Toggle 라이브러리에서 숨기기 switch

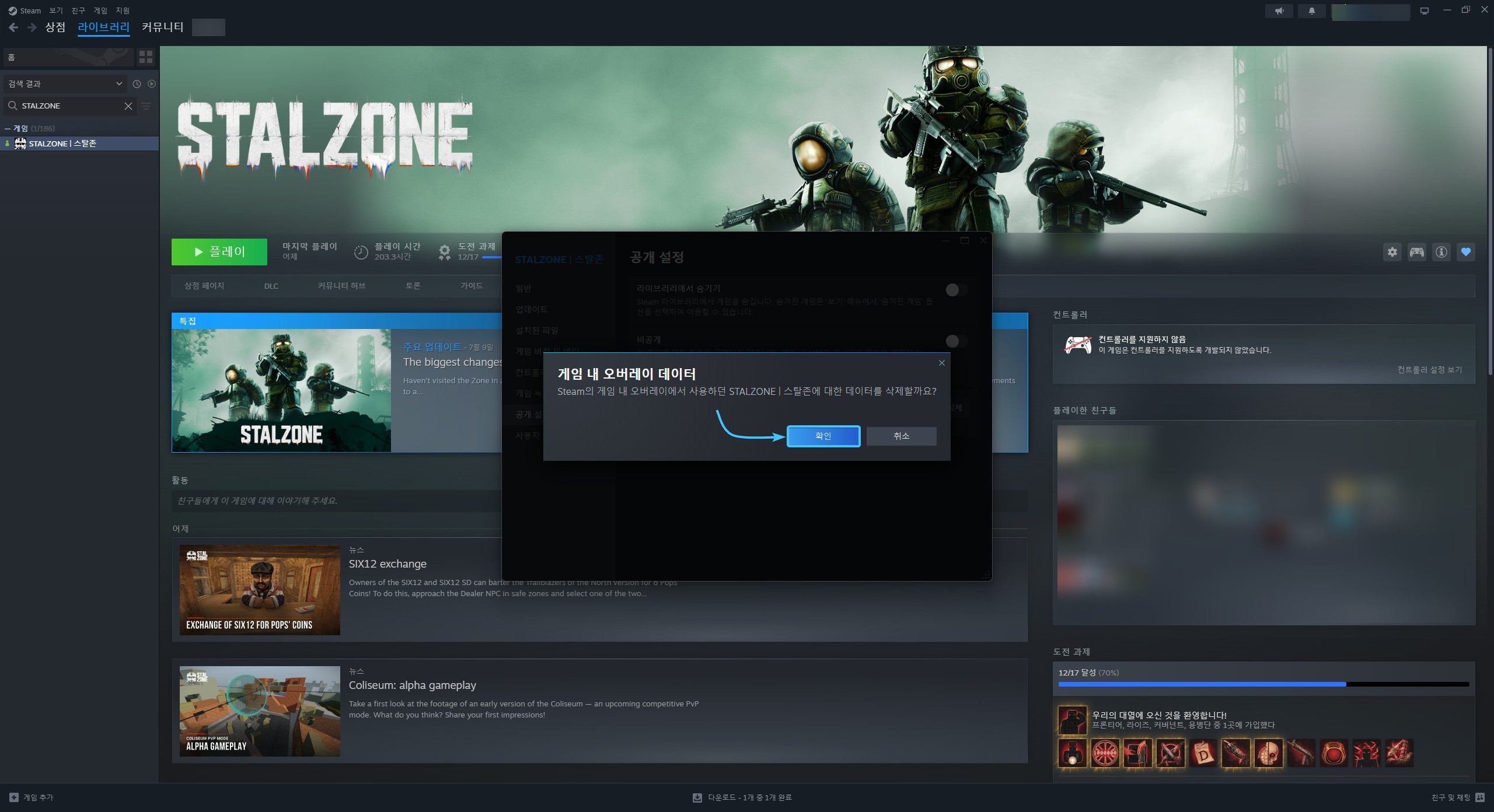(956, 290)
